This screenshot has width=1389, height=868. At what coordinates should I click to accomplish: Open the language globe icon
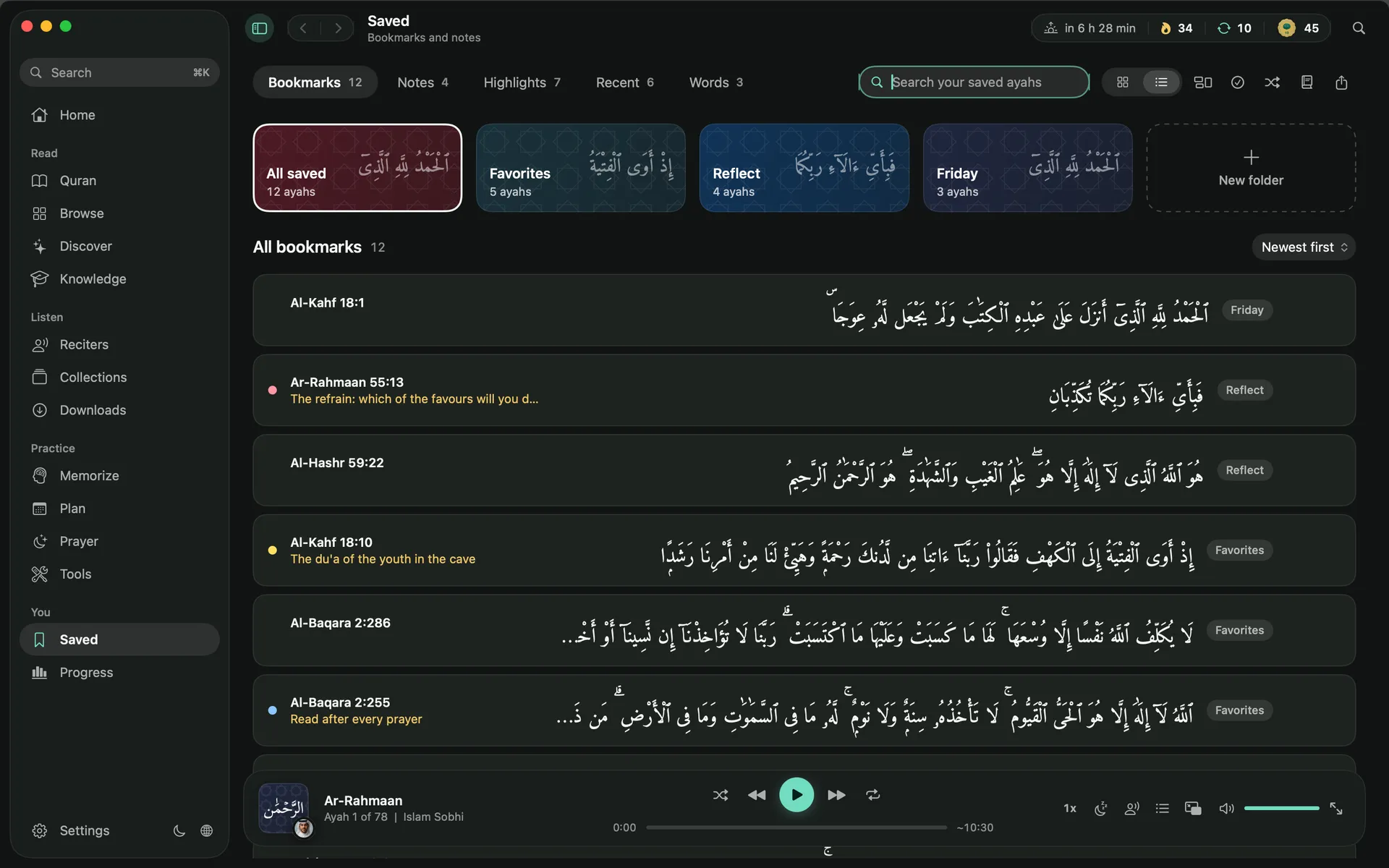[x=207, y=830]
